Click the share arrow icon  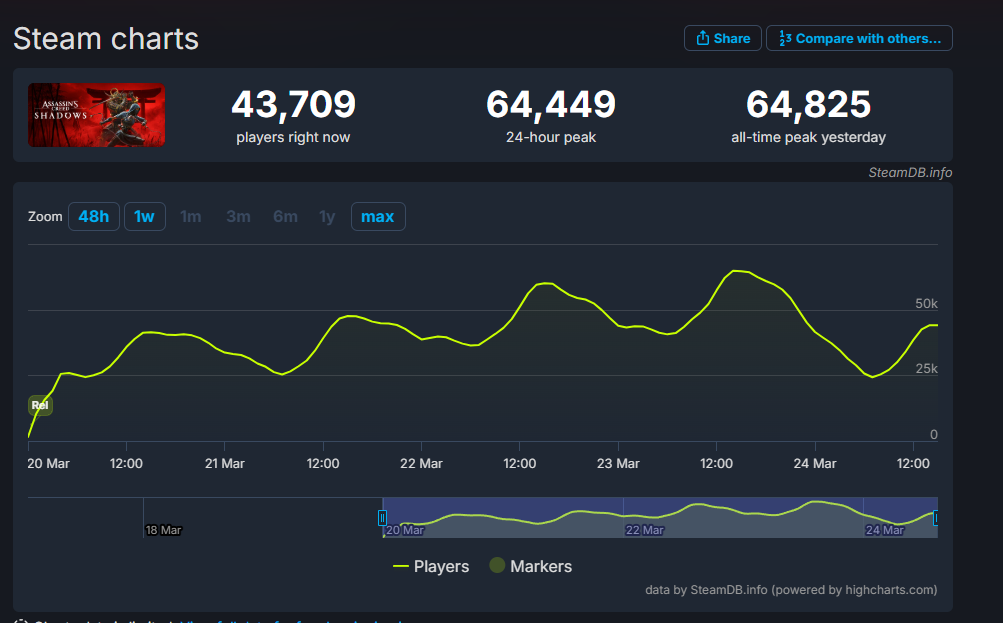[x=702, y=38]
